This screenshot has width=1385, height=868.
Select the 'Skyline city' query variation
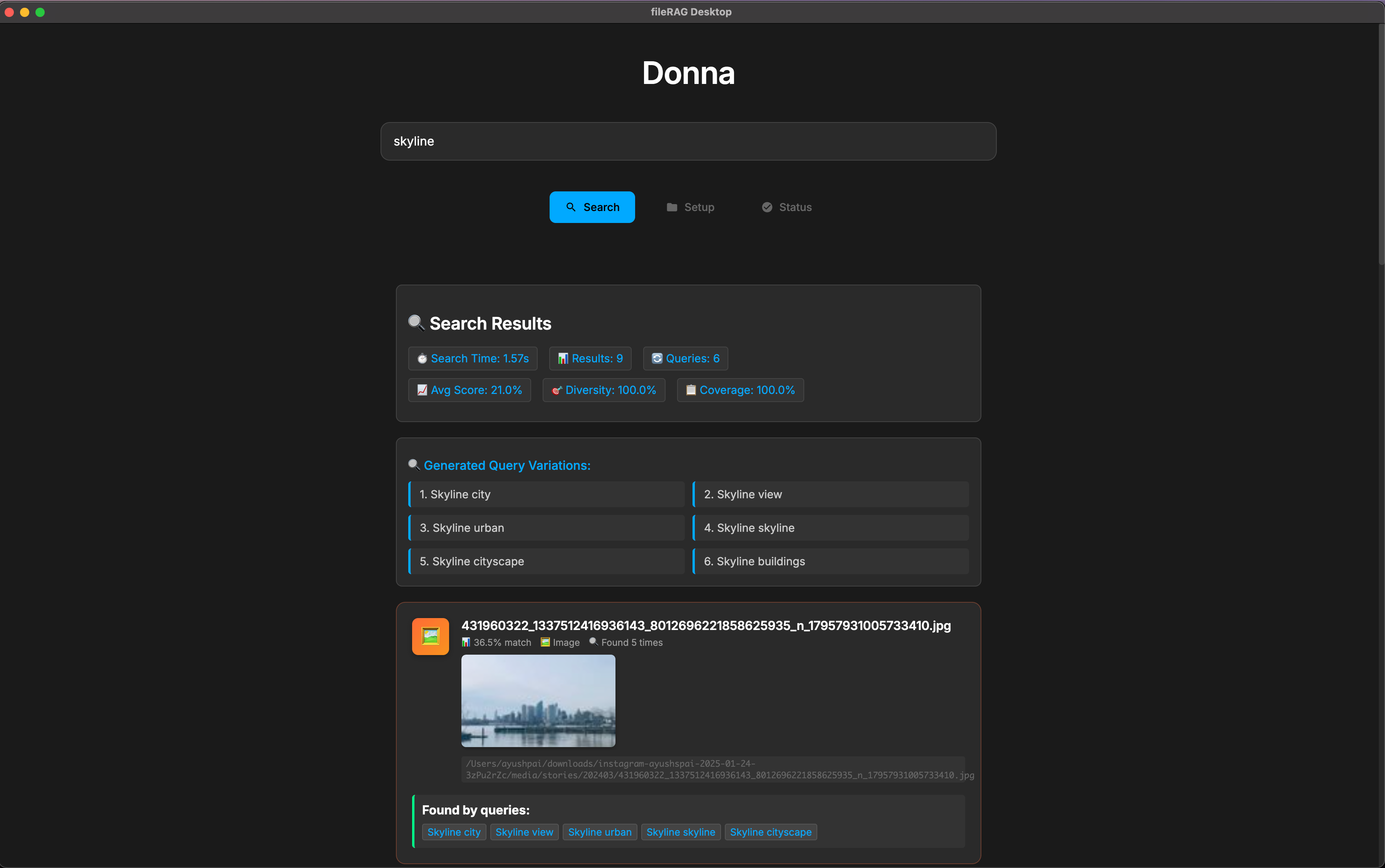(x=547, y=494)
